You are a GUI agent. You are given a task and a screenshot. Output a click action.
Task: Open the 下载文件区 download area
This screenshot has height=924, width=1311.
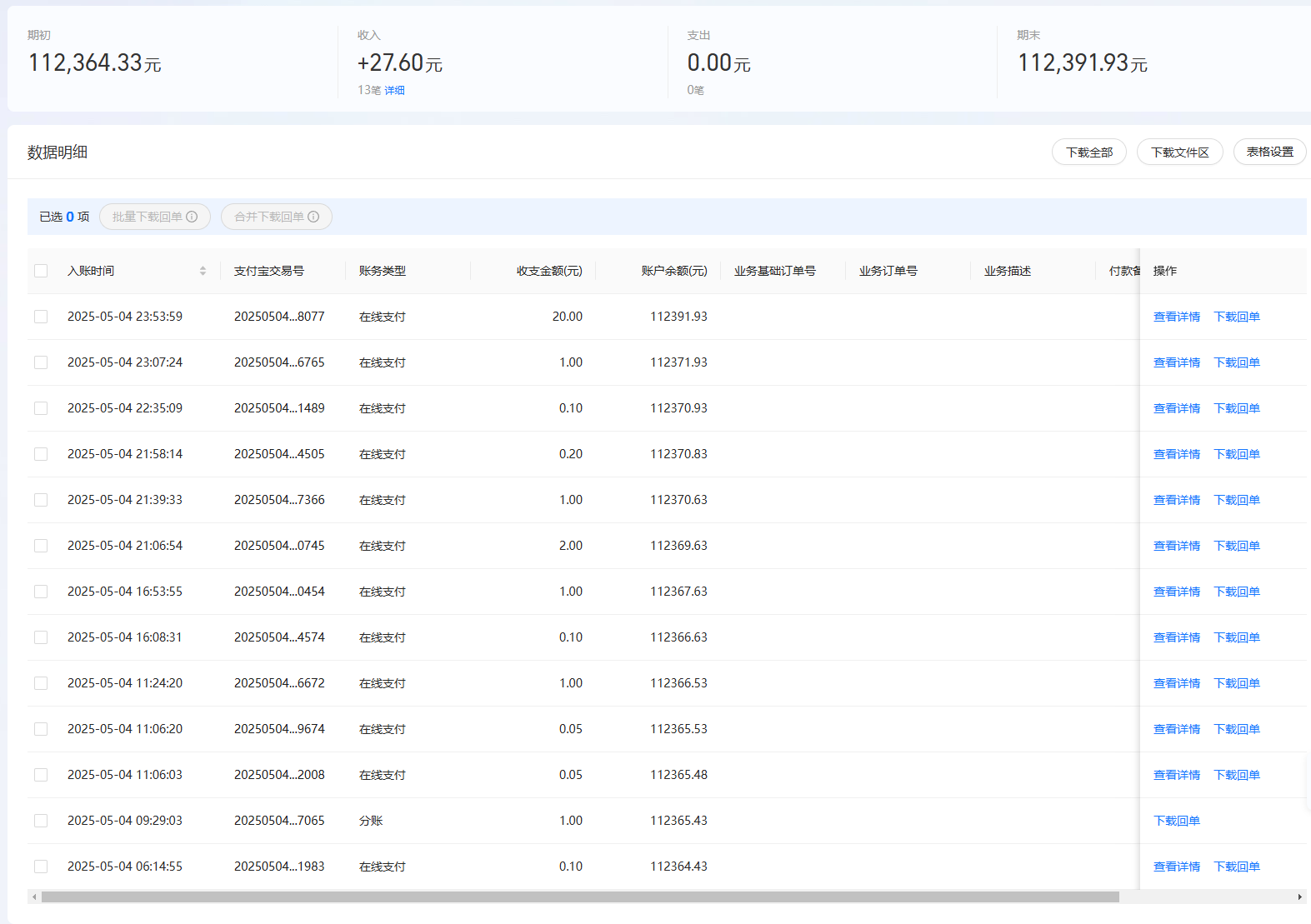point(1179,152)
